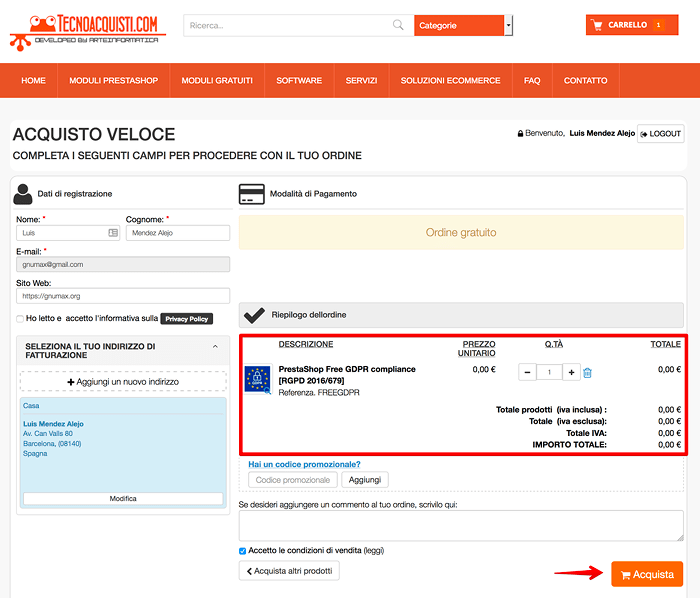Open CONTATTO menu item

585,80
